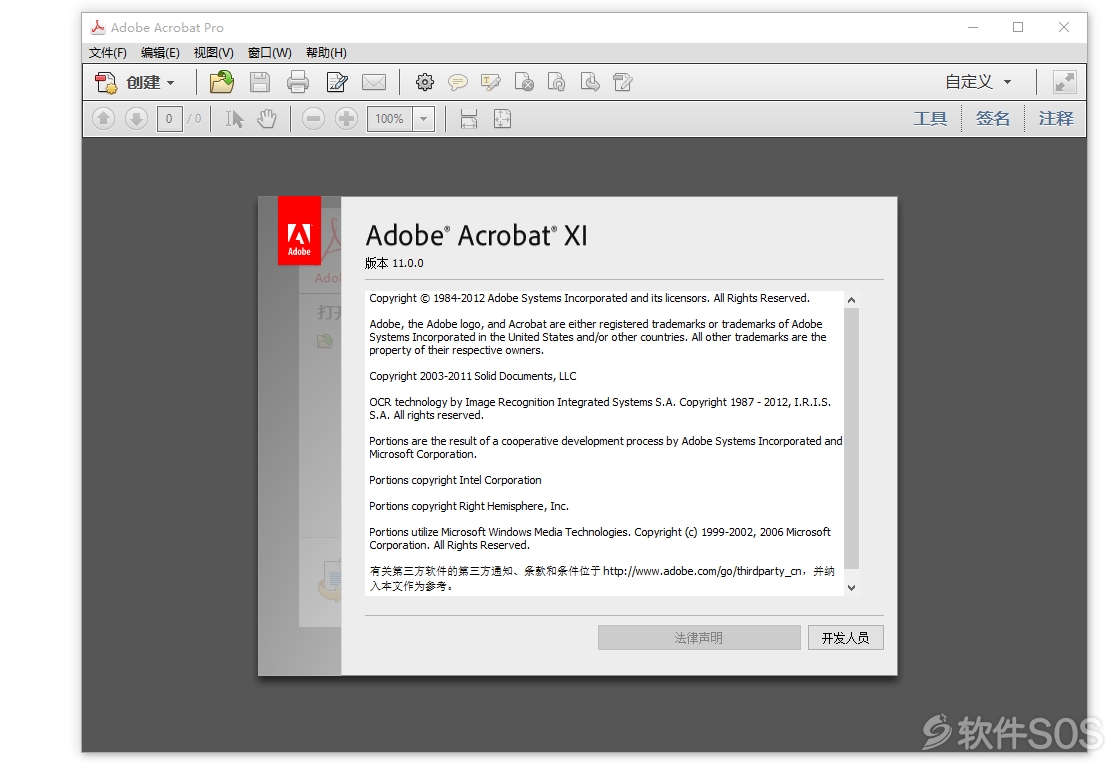
Task: Click the 法律声明 button
Action: pos(699,638)
